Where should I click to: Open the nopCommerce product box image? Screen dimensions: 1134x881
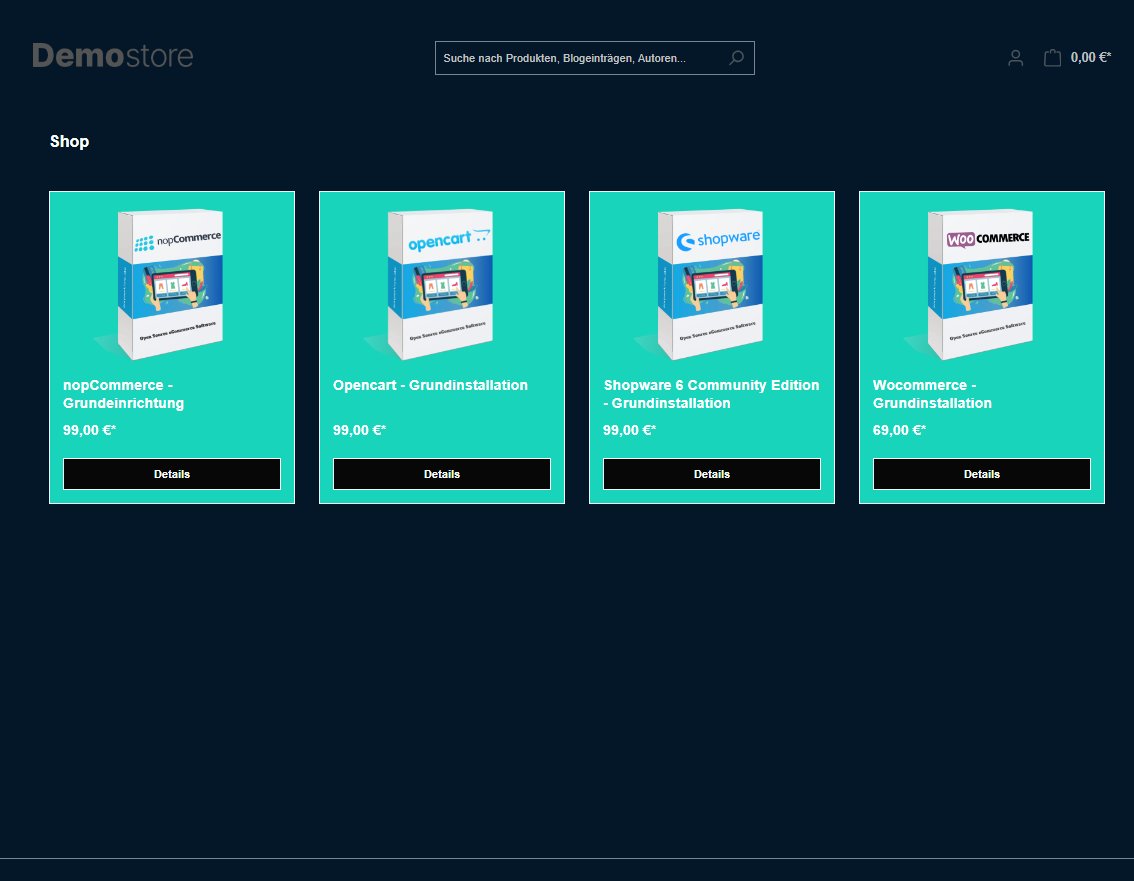(x=172, y=284)
